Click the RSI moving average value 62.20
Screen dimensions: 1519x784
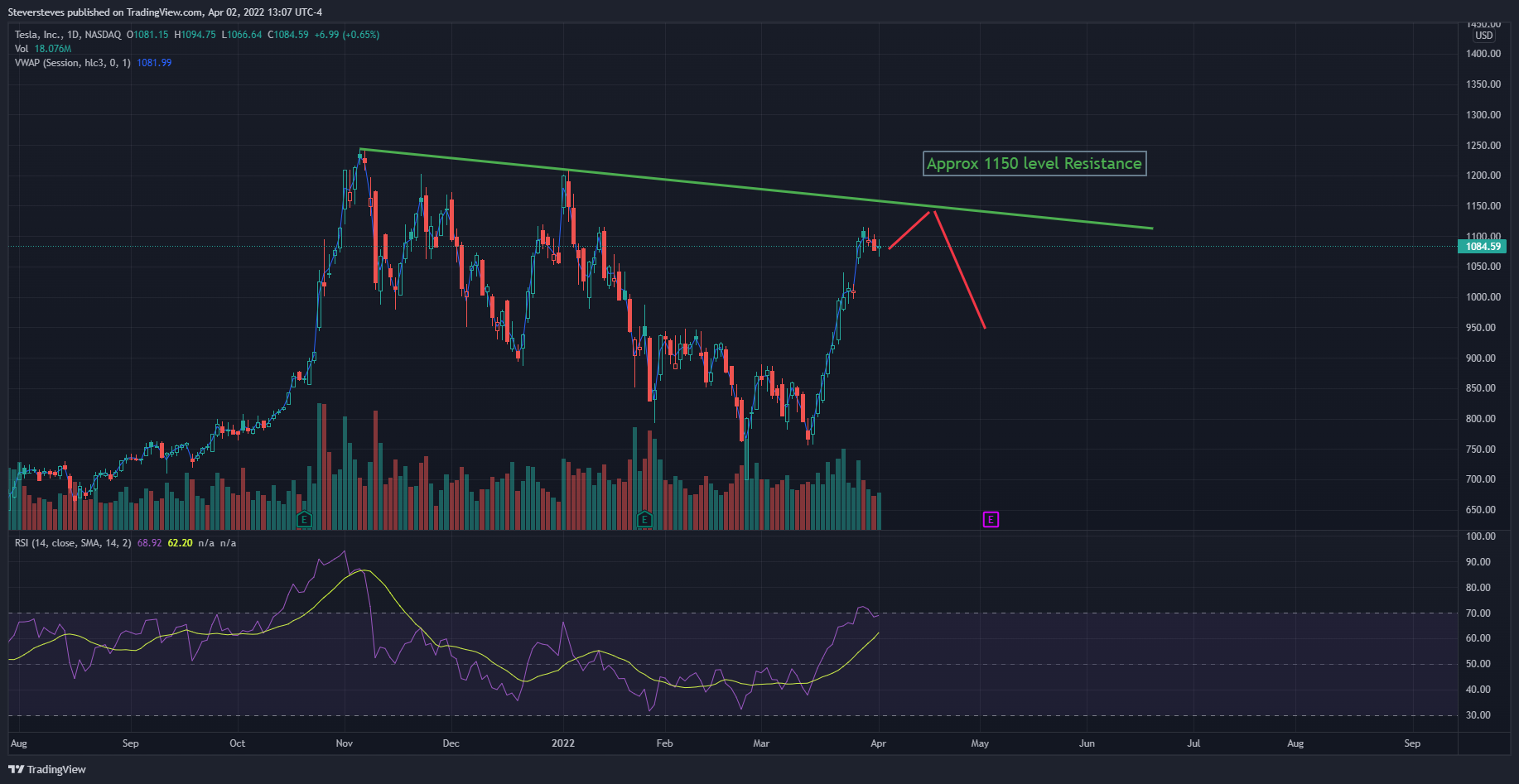pyautogui.click(x=180, y=543)
